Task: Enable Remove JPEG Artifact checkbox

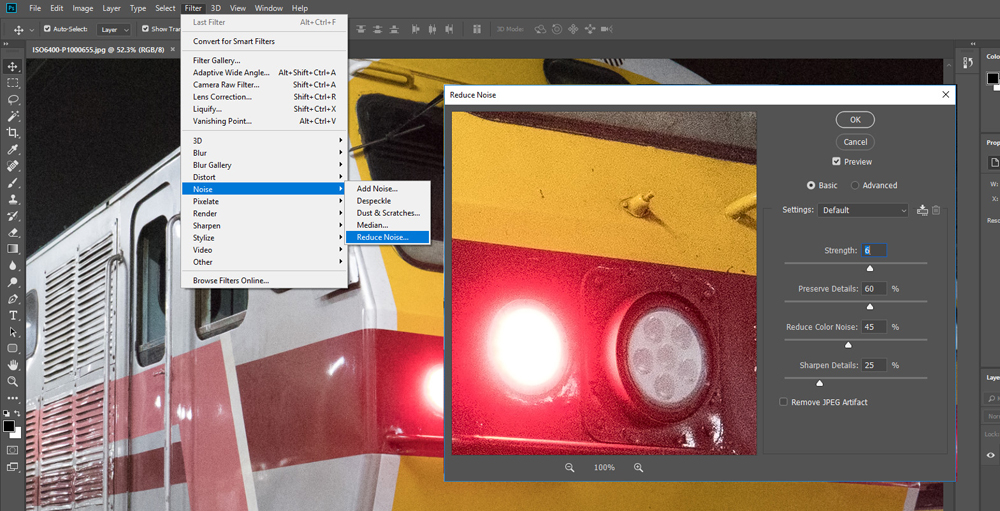Action: click(x=783, y=402)
